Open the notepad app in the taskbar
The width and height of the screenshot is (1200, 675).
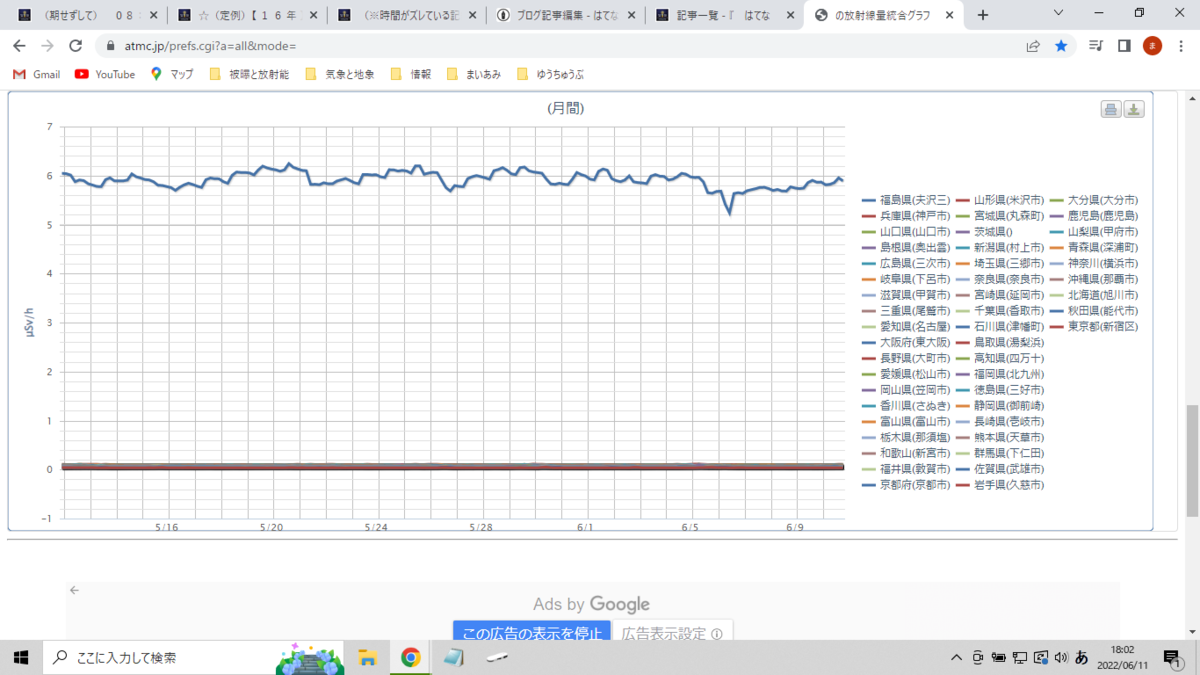pos(454,657)
